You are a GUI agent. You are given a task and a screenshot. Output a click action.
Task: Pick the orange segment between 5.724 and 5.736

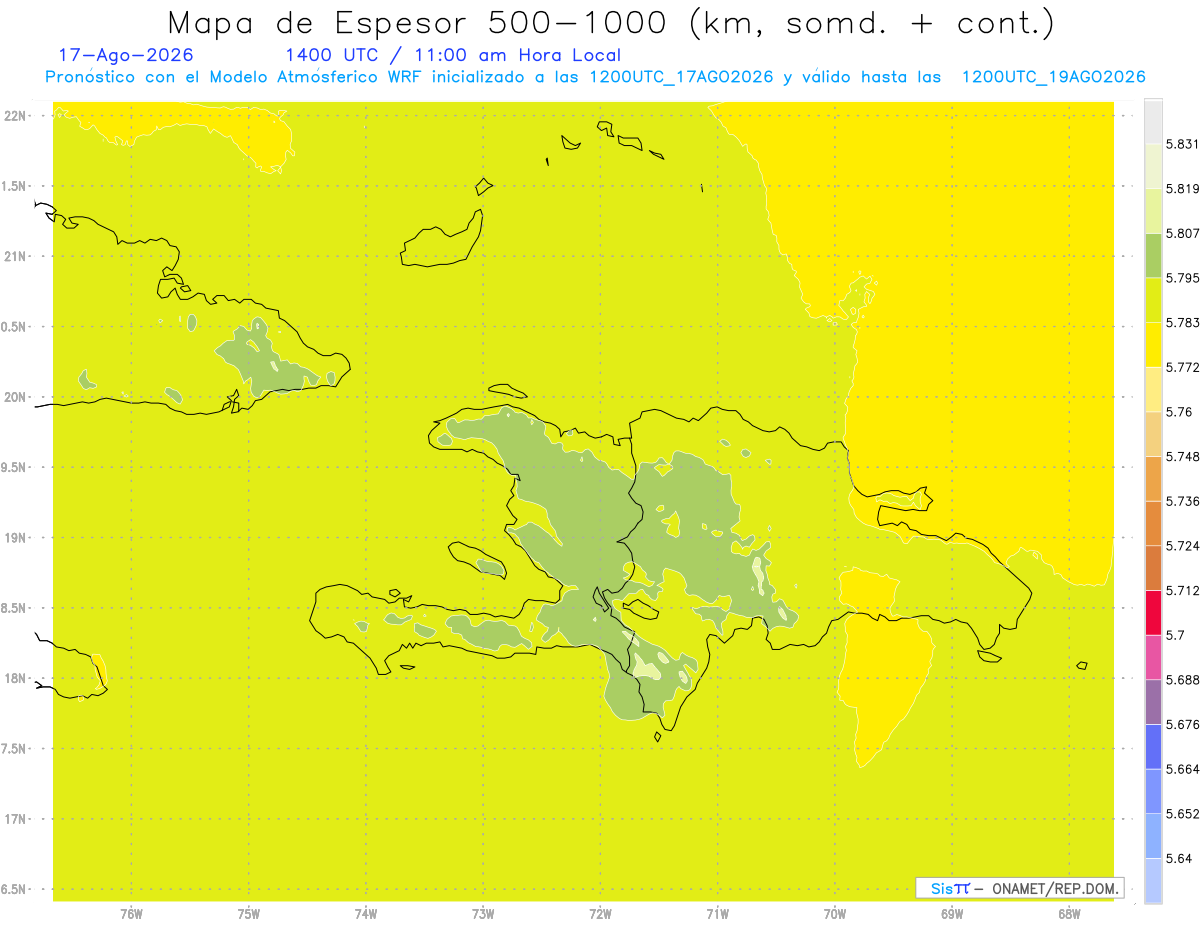coord(1153,523)
